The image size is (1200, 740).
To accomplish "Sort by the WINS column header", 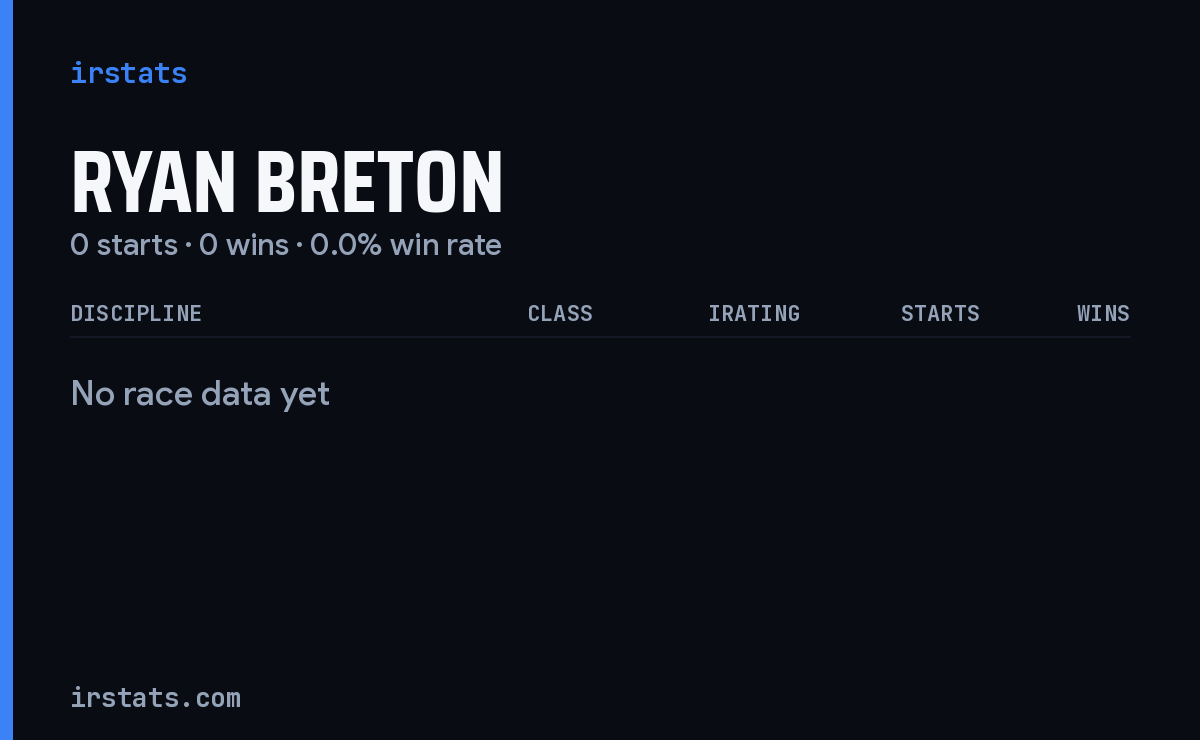I will pos(1103,313).
